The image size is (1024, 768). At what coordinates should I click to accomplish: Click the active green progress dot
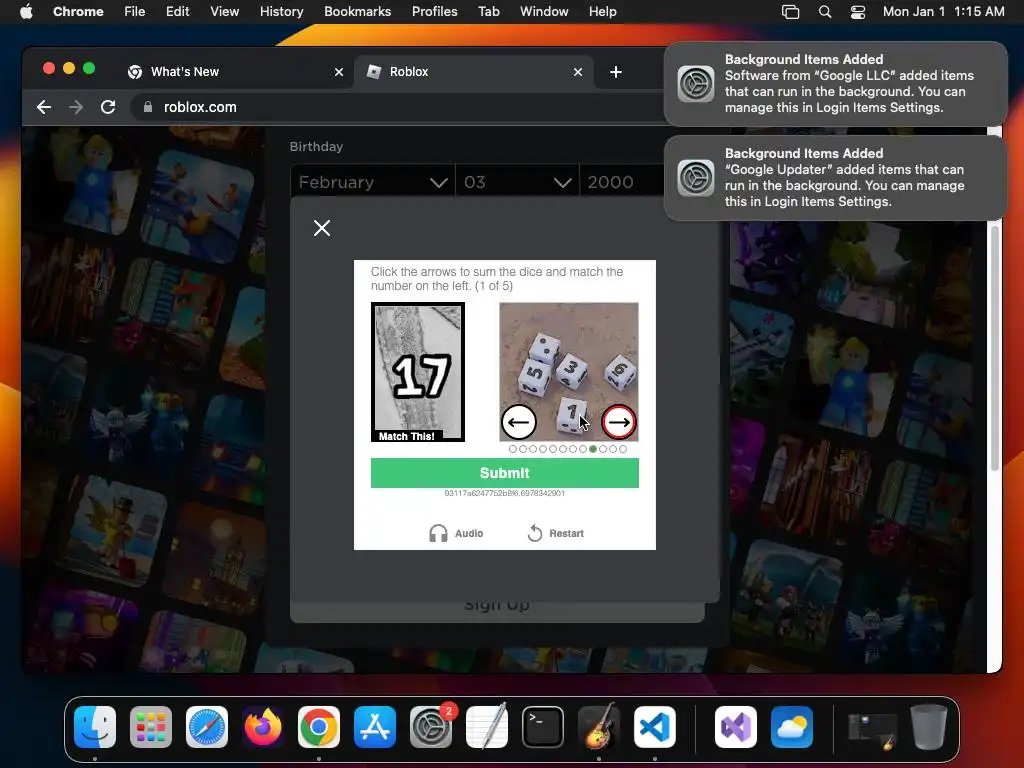pos(593,449)
